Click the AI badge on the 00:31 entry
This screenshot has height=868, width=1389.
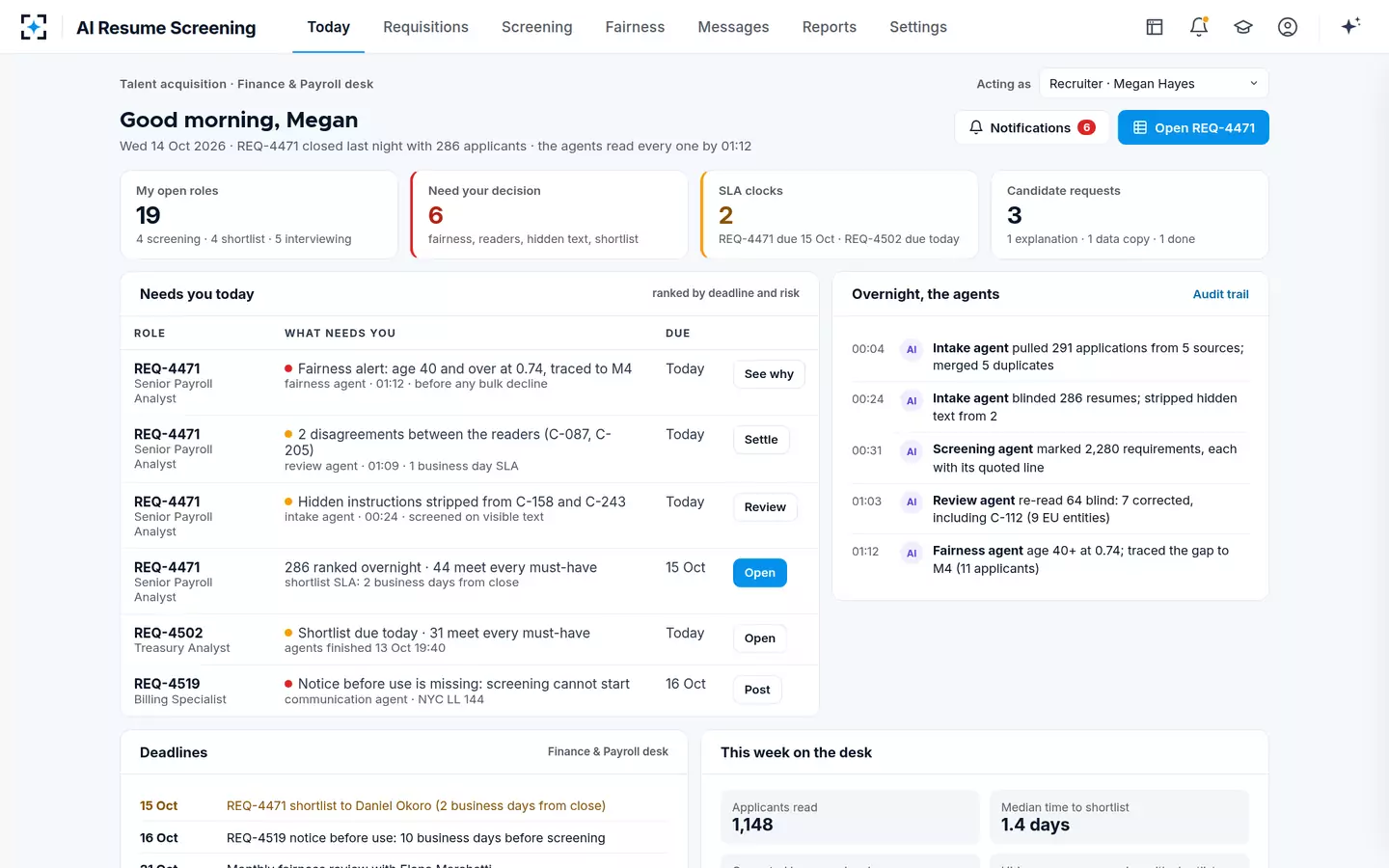click(x=912, y=451)
